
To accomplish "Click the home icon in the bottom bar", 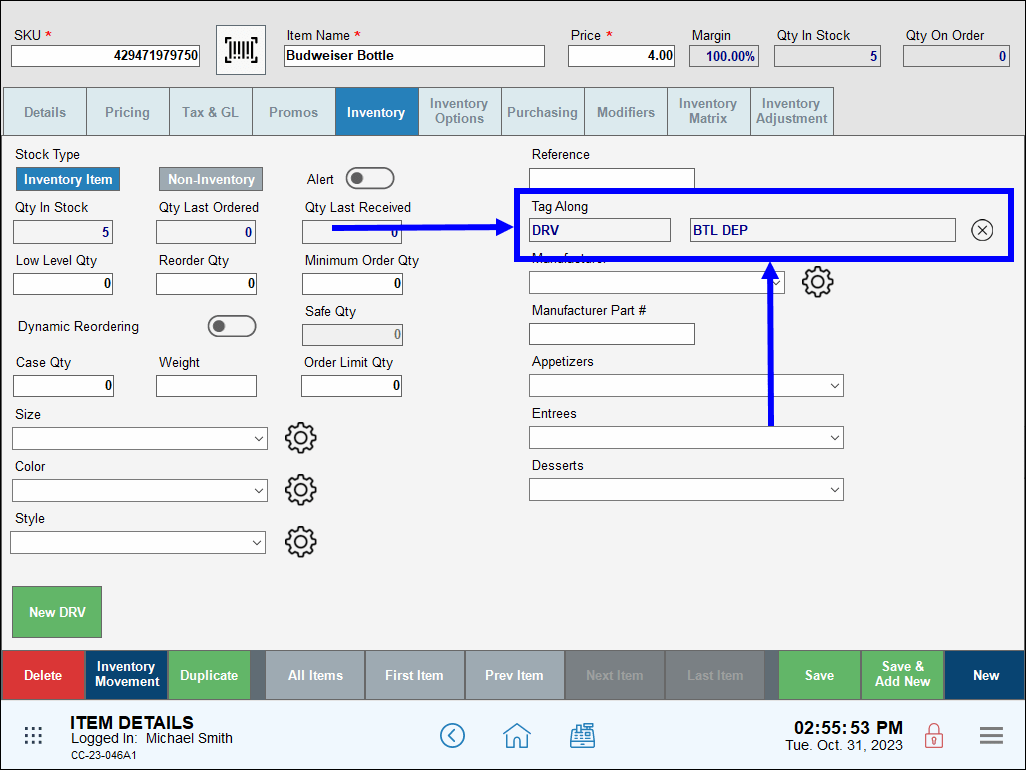I will tap(516, 735).
